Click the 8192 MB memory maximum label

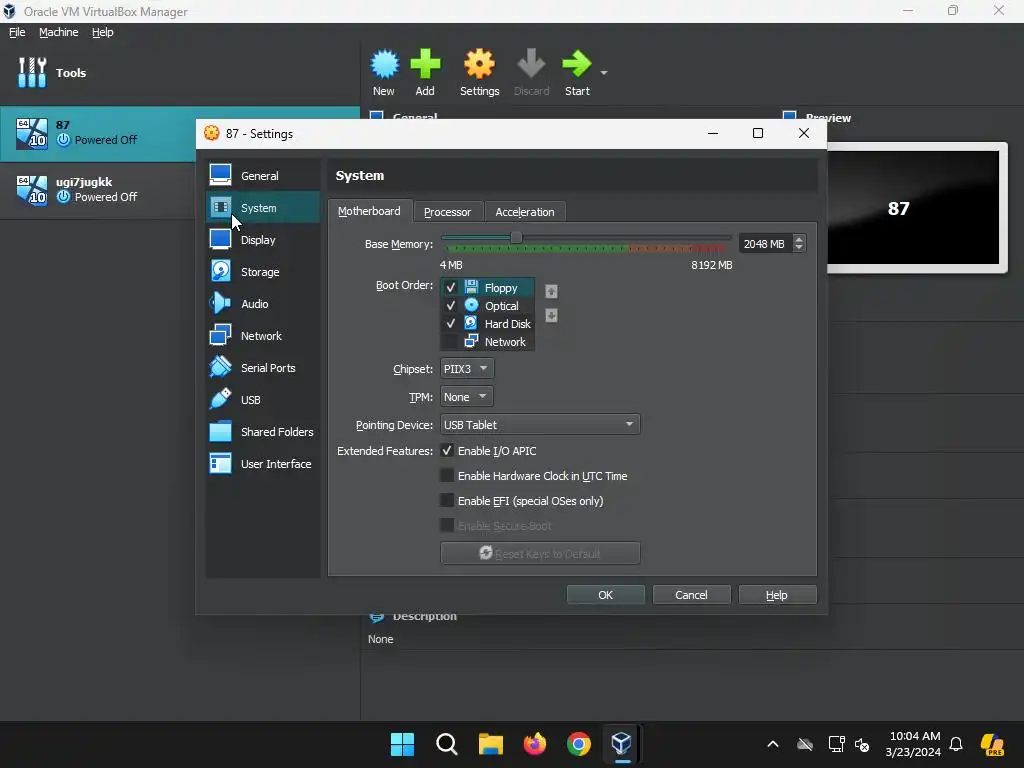click(712, 265)
